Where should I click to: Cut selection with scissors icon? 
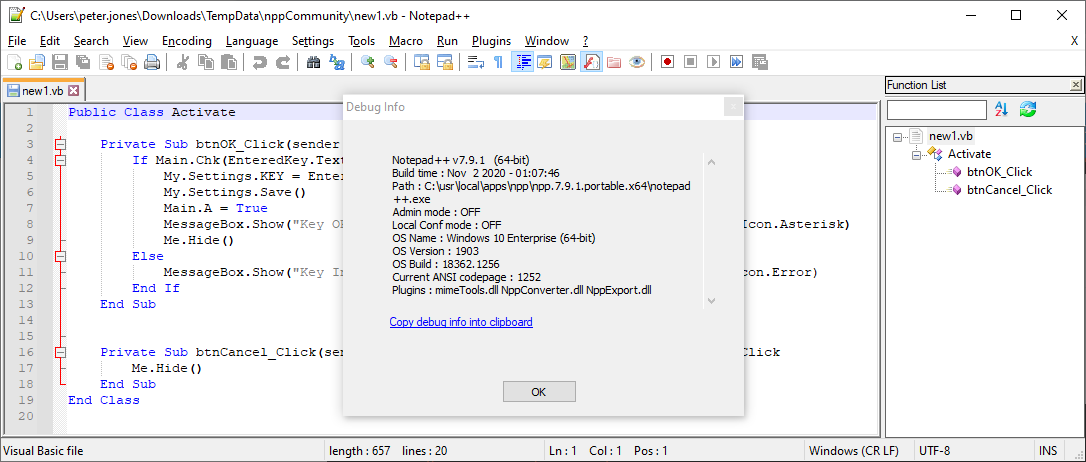[183, 62]
